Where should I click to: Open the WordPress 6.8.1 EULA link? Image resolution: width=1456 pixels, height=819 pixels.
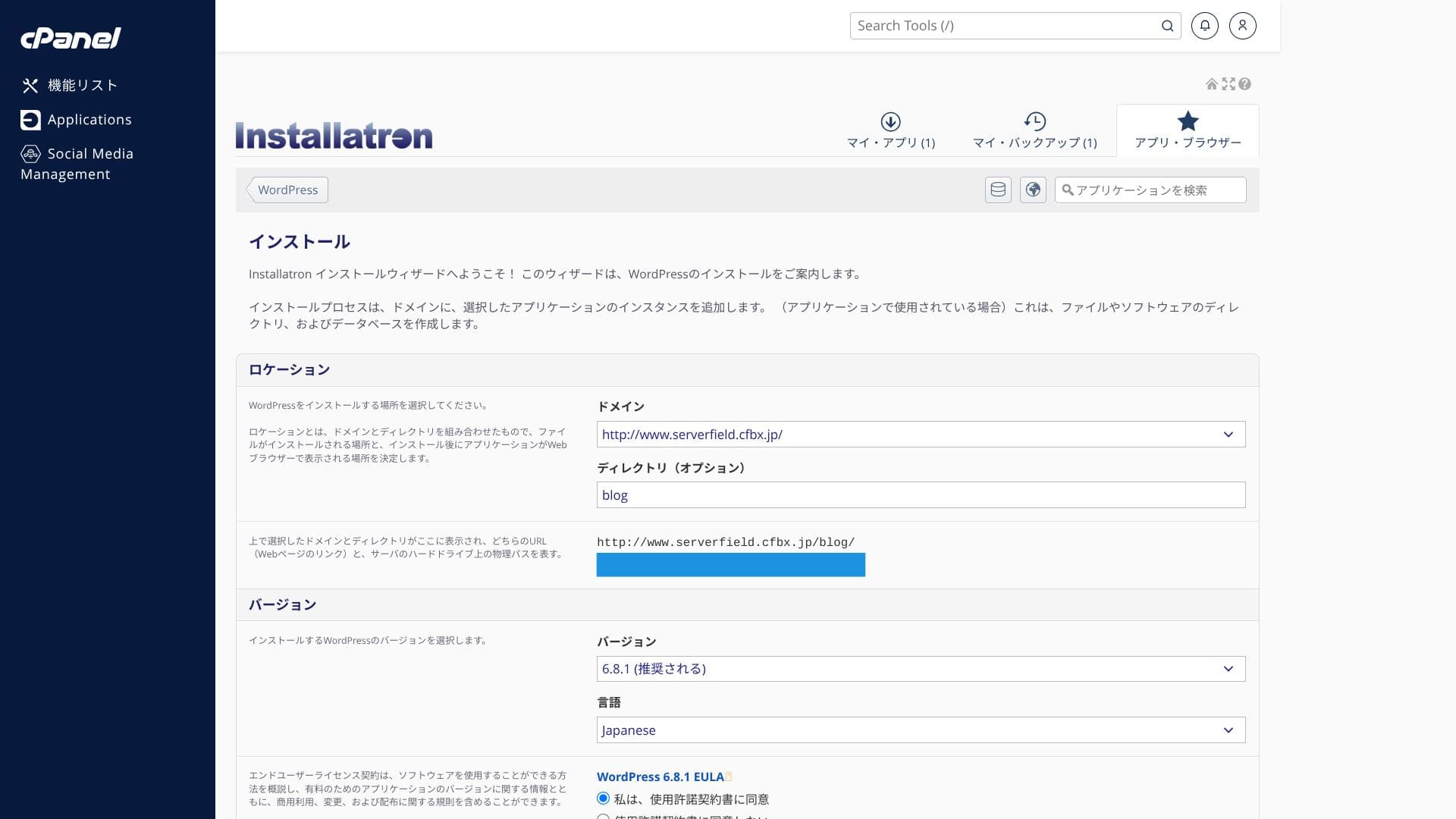(x=660, y=777)
